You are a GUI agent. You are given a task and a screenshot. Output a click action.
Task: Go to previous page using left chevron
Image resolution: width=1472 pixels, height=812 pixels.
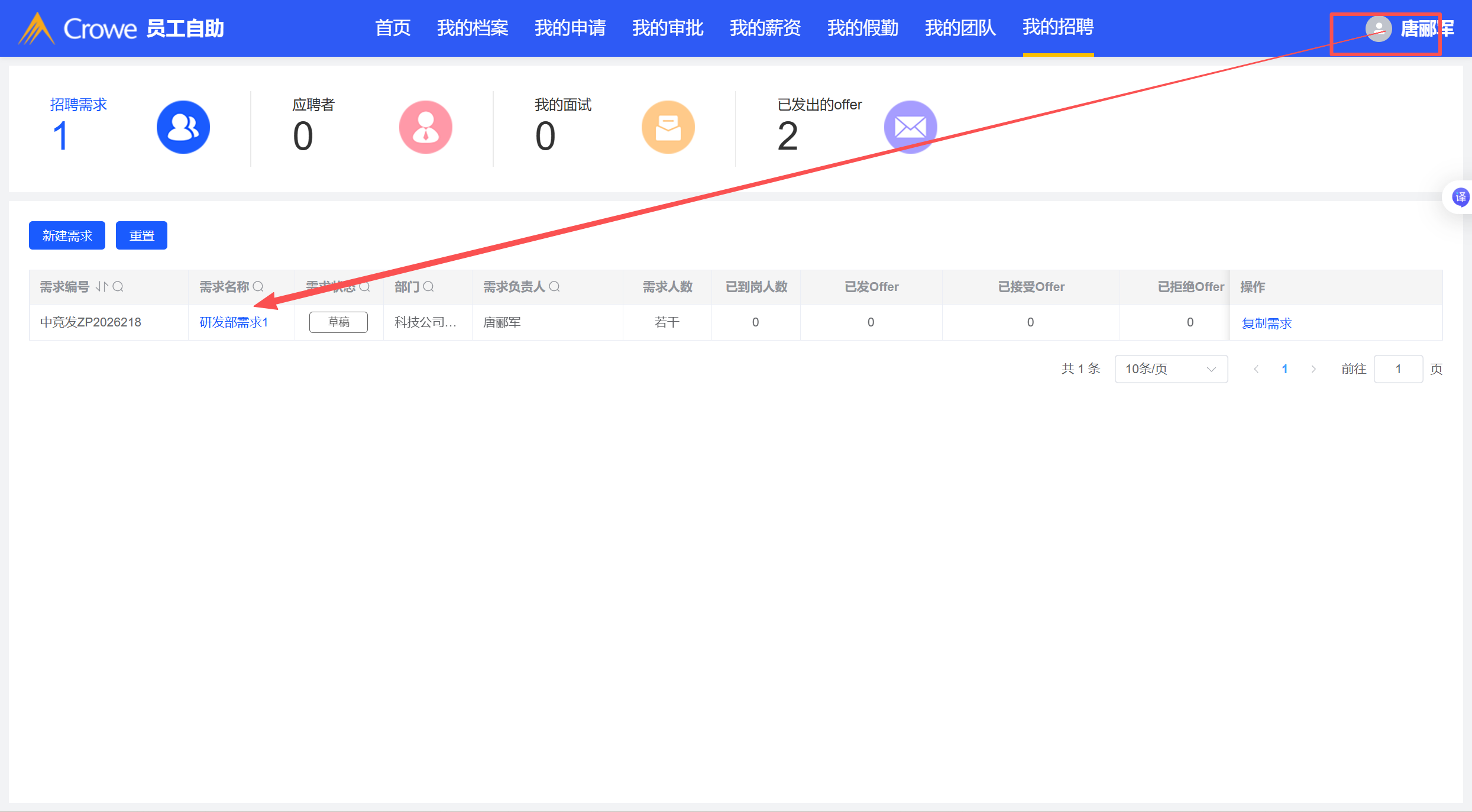[1256, 369]
